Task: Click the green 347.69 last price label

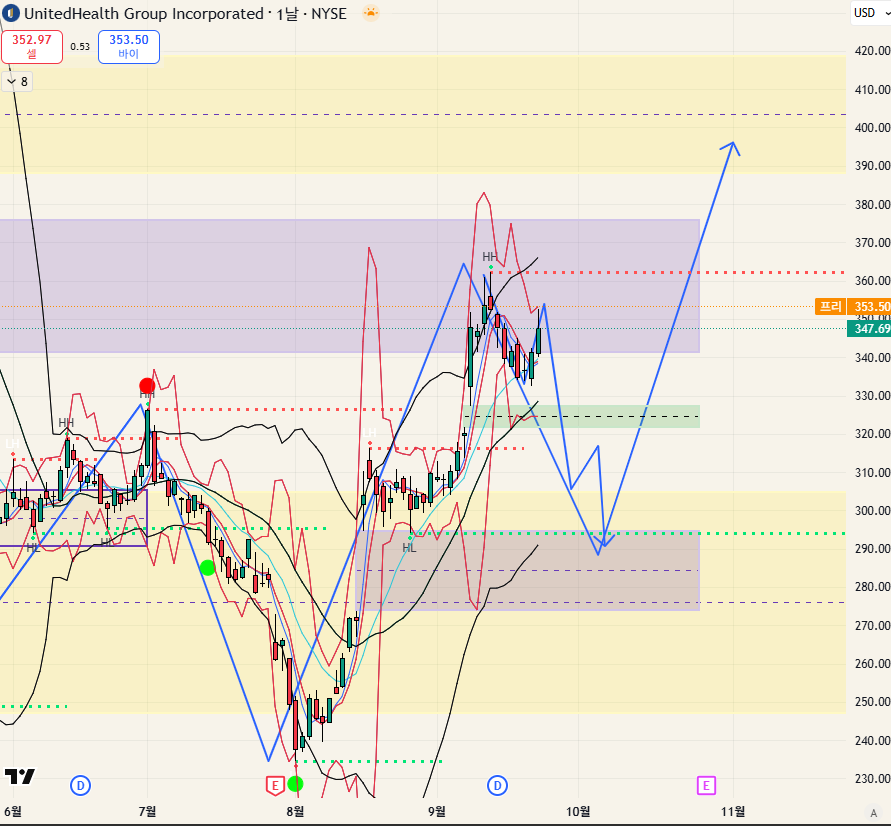Action: click(869, 329)
